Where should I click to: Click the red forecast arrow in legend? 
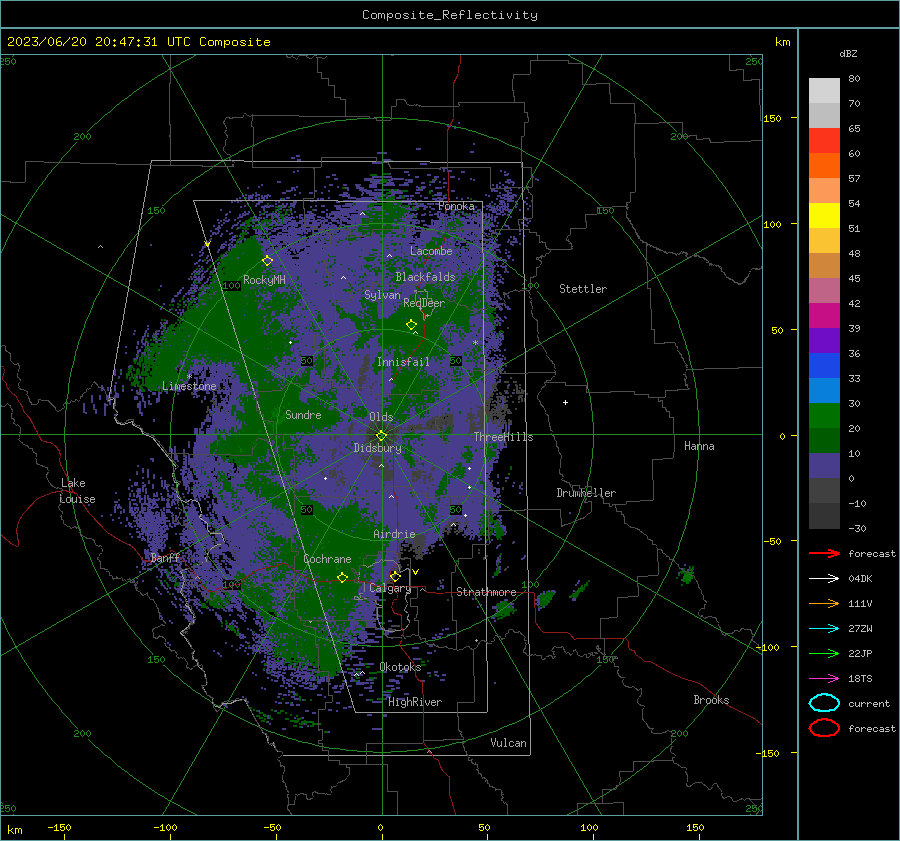pyautogui.click(x=824, y=553)
